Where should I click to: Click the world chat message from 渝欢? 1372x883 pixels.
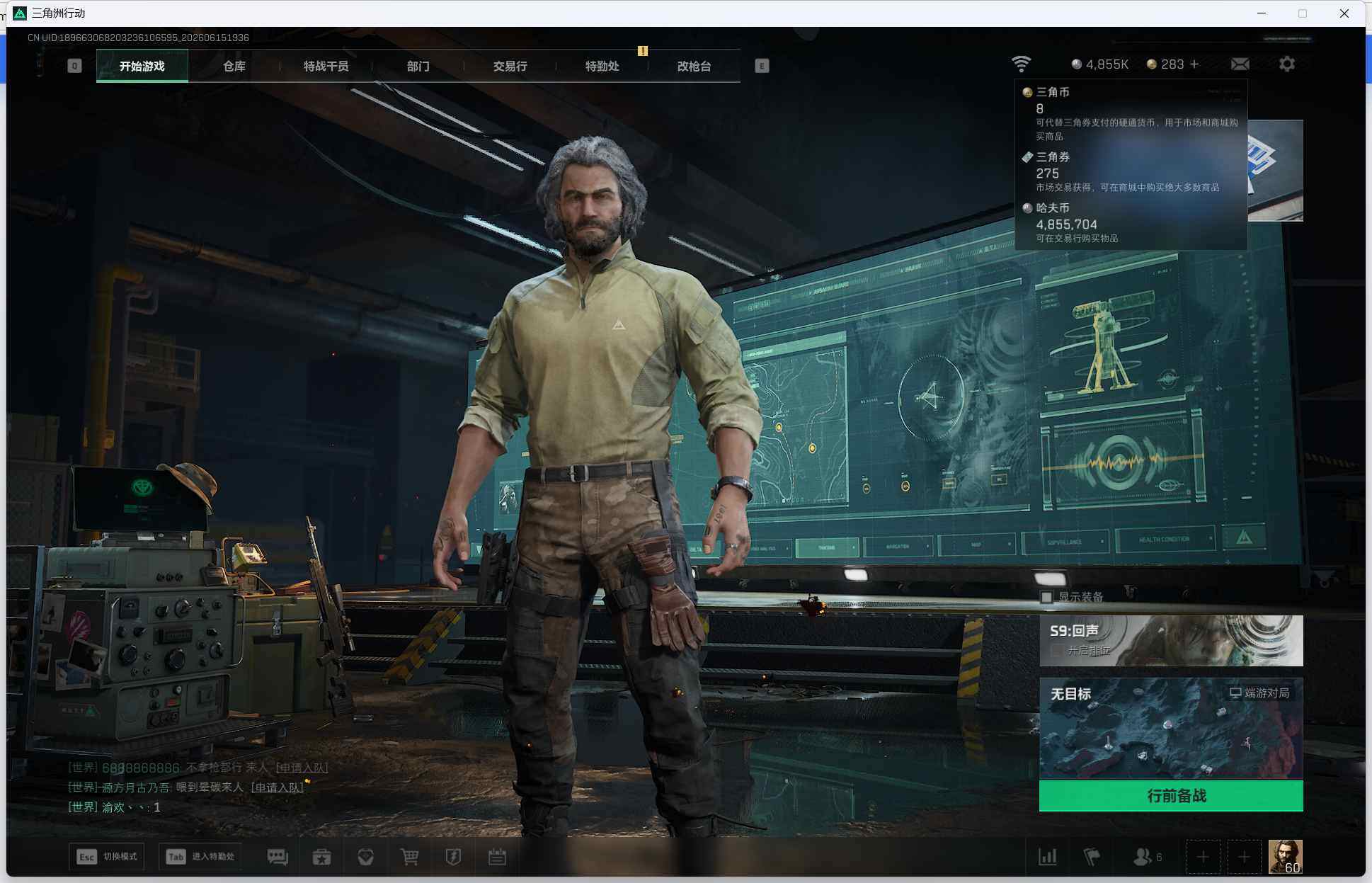click(x=114, y=807)
